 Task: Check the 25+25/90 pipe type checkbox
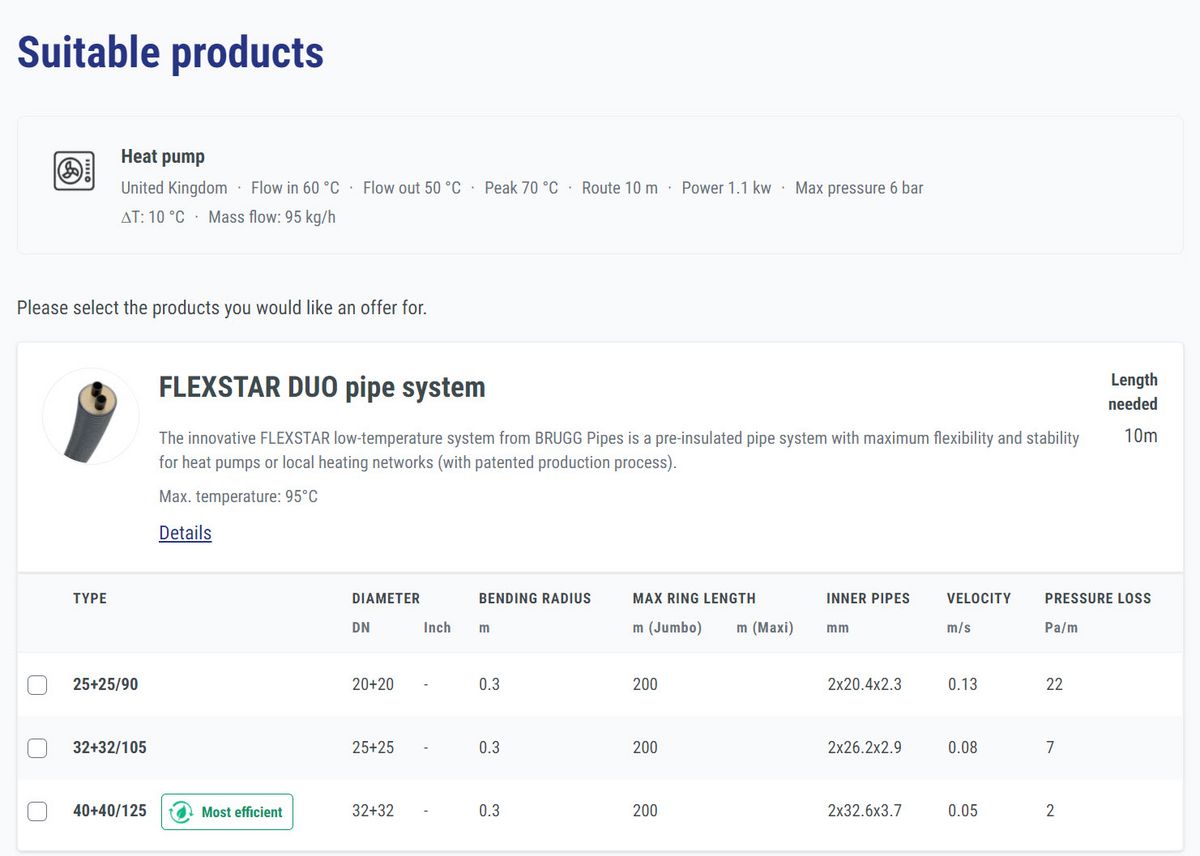37,684
